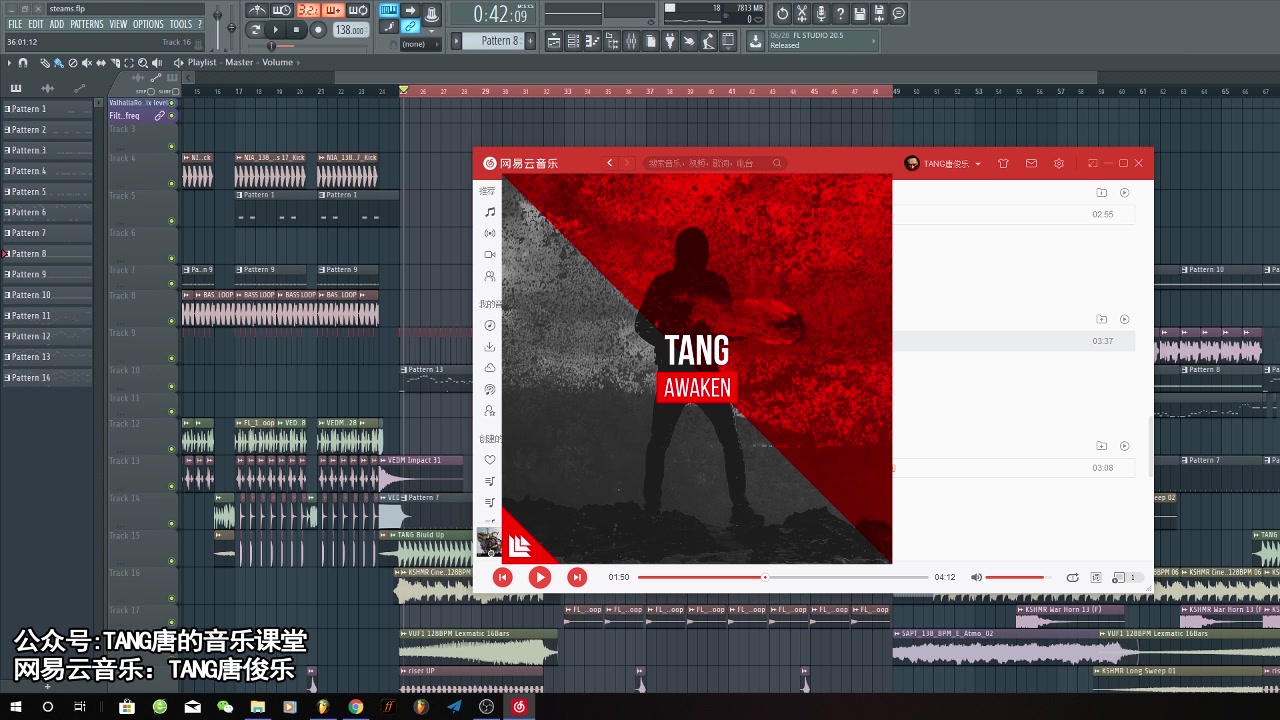
Task: Open the playlist view button
Action: click(554, 41)
